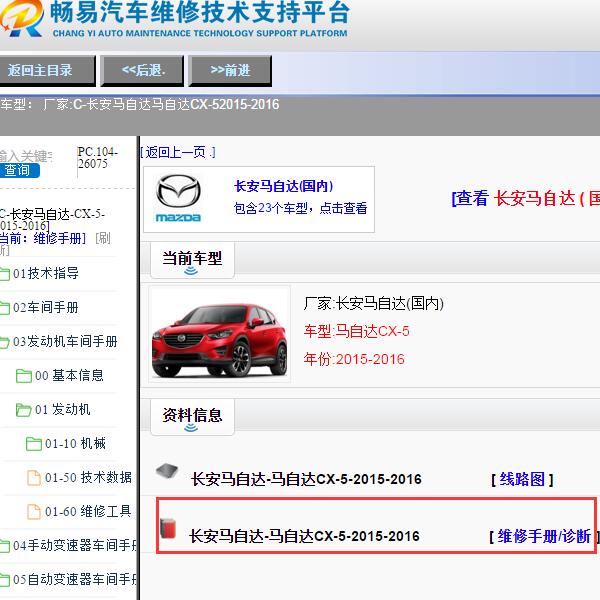Expand the 01技术指导 tree item
The image size is (600, 600).
click(46, 273)
